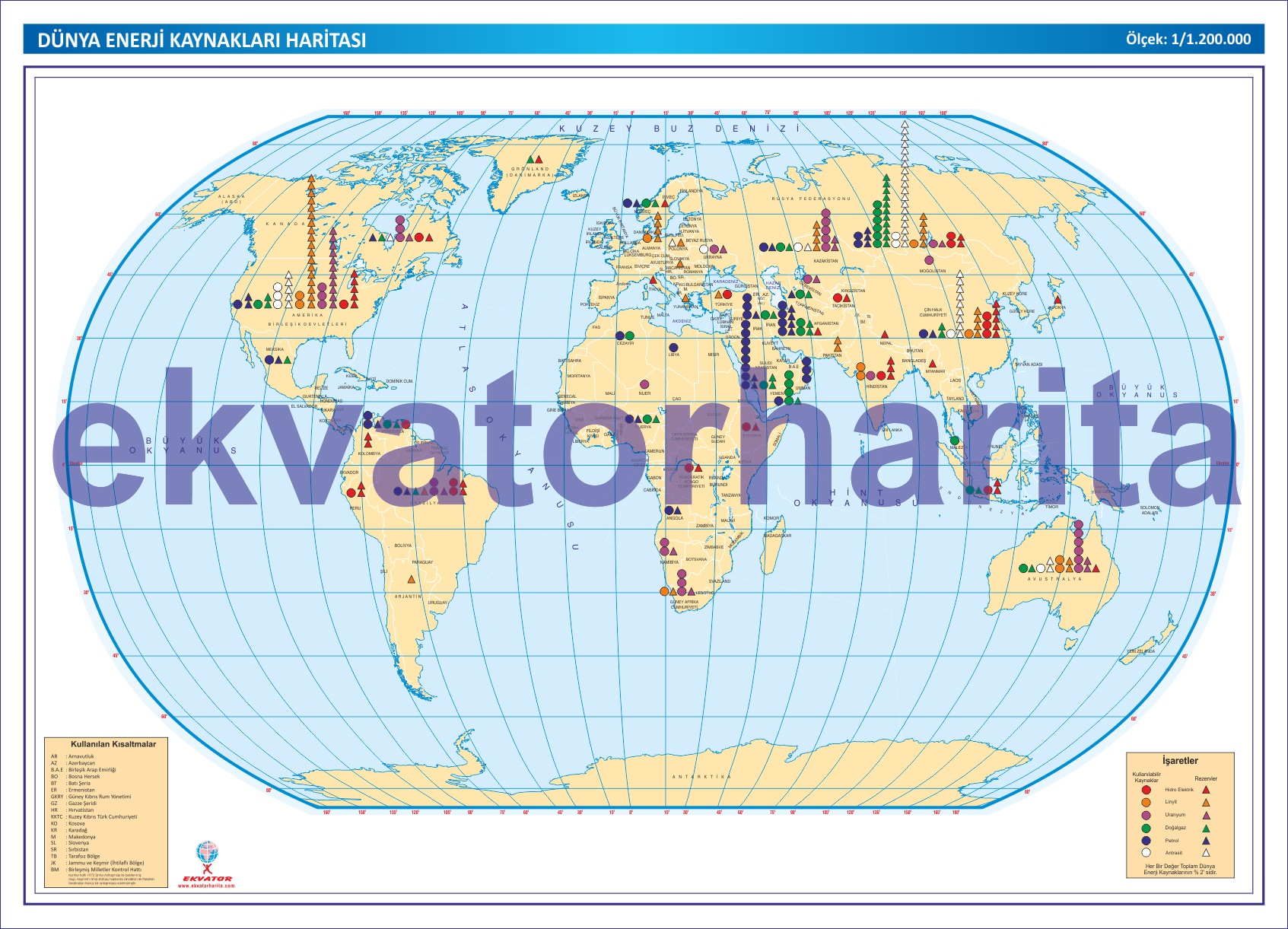Screen dimensions: 1288x929
Task: Click the GKRY : Güney Kıbrıs Rum Yönetimi row
Action: point(91,797)
